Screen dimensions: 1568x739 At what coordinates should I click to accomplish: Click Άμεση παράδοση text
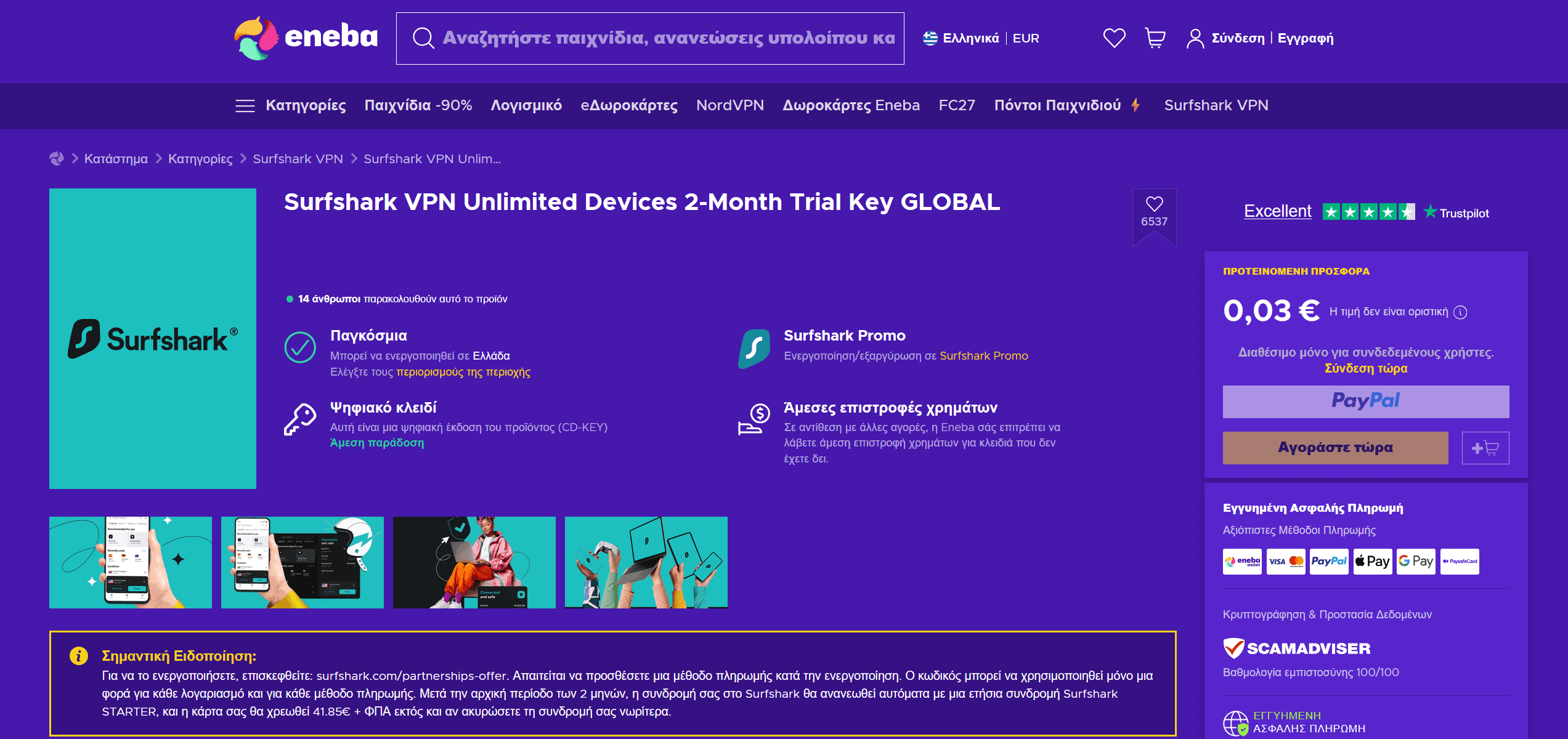point(377,443)
